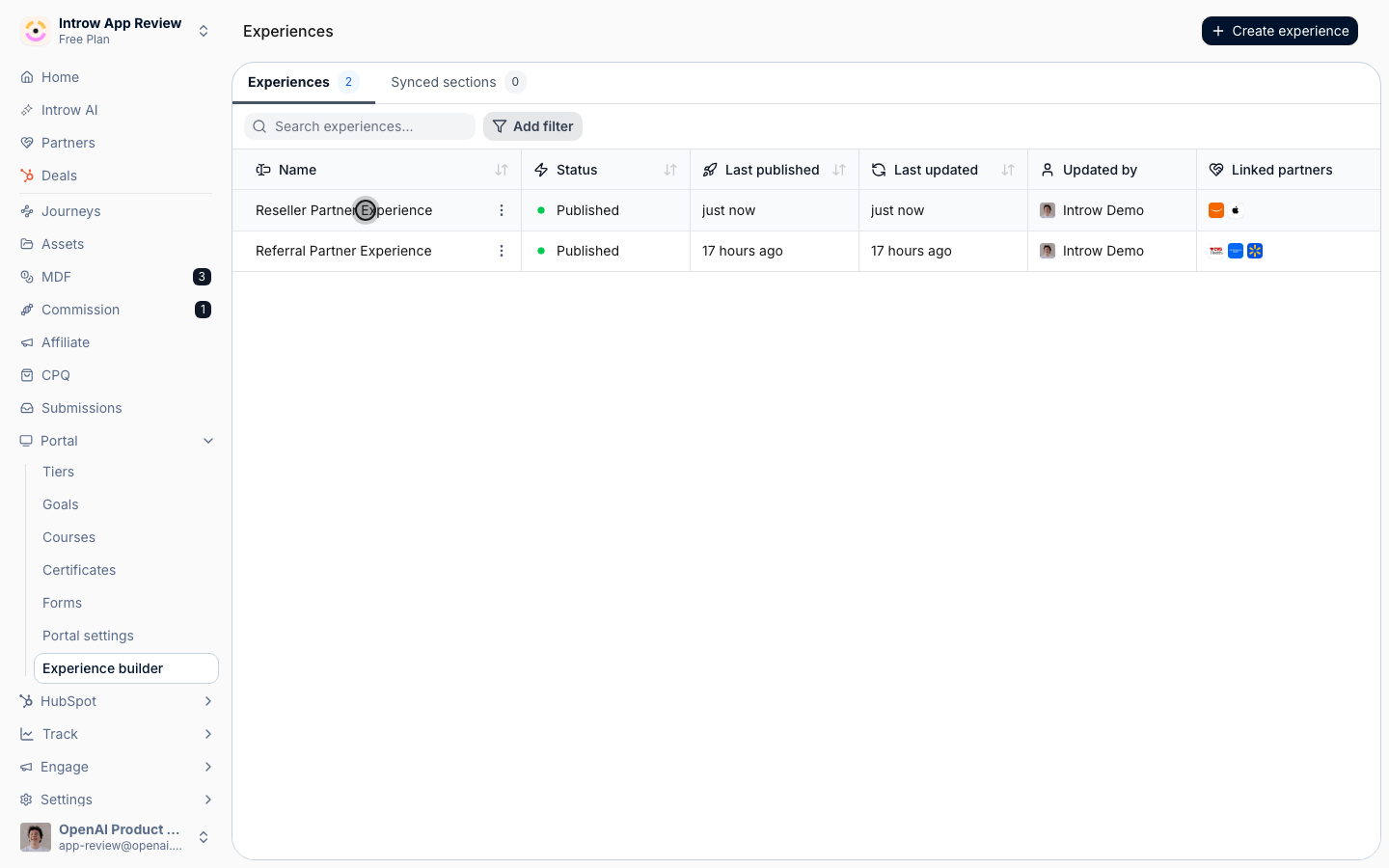Open Tiers under Portal

pyautogui.click(x=126, y=472)
